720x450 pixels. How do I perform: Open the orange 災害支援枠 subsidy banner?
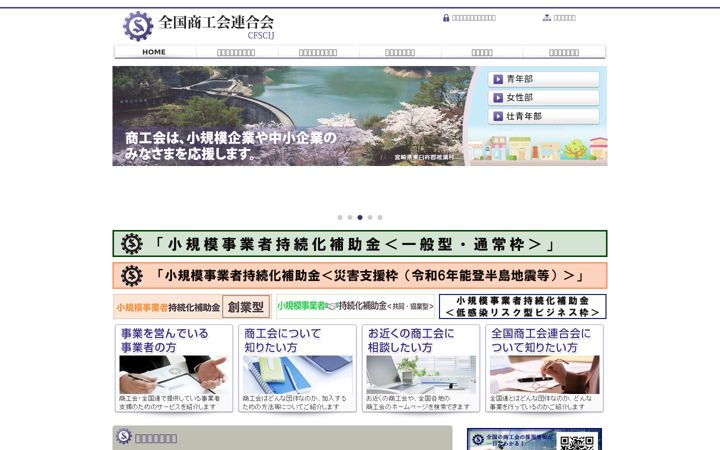(x=360, y=276)
